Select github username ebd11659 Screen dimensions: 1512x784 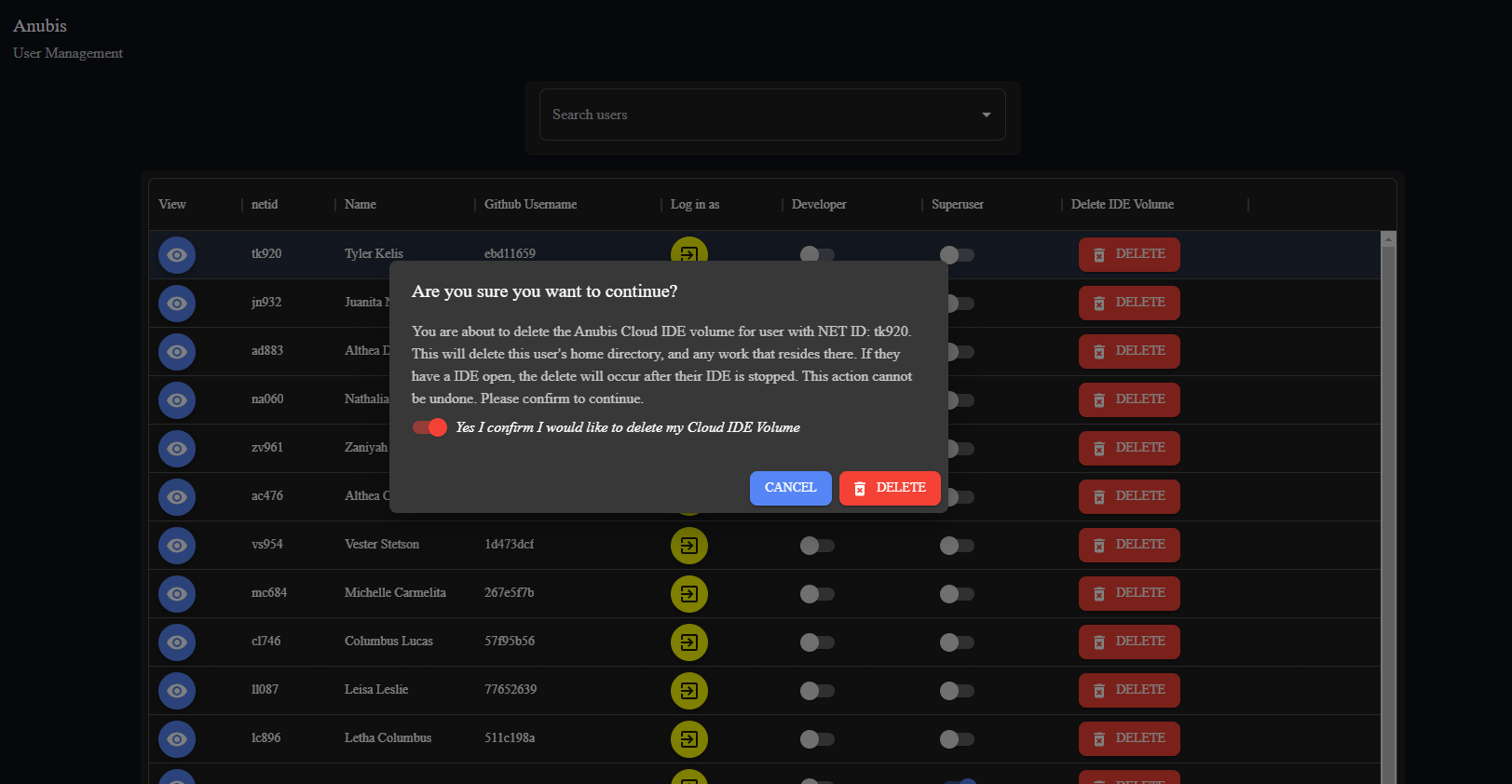[x=511, y=254]
